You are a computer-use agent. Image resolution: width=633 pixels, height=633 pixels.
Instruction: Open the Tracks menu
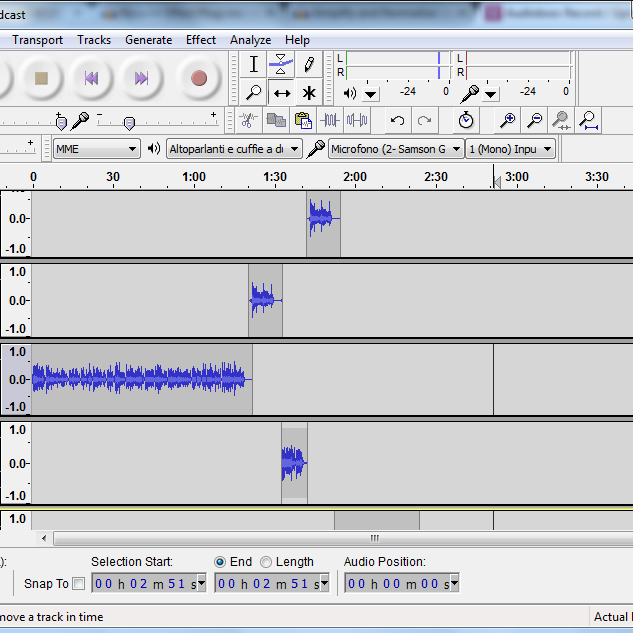point(94,40)
